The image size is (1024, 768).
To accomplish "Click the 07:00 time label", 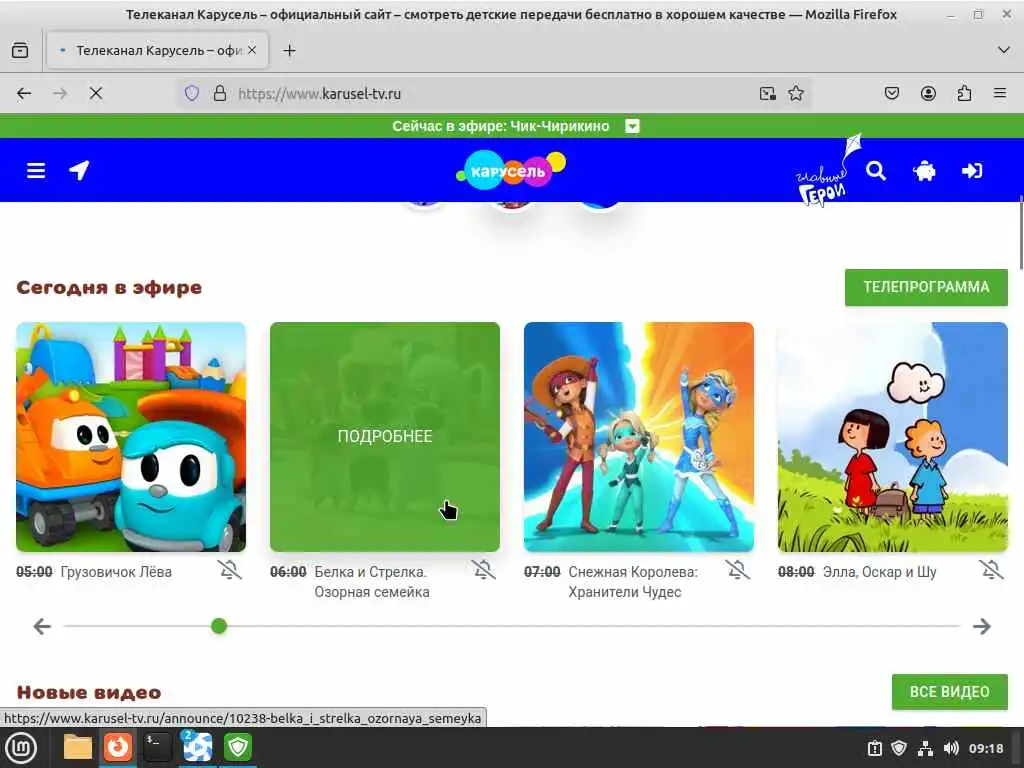I will pyautogui.click(x=542, y=572).
